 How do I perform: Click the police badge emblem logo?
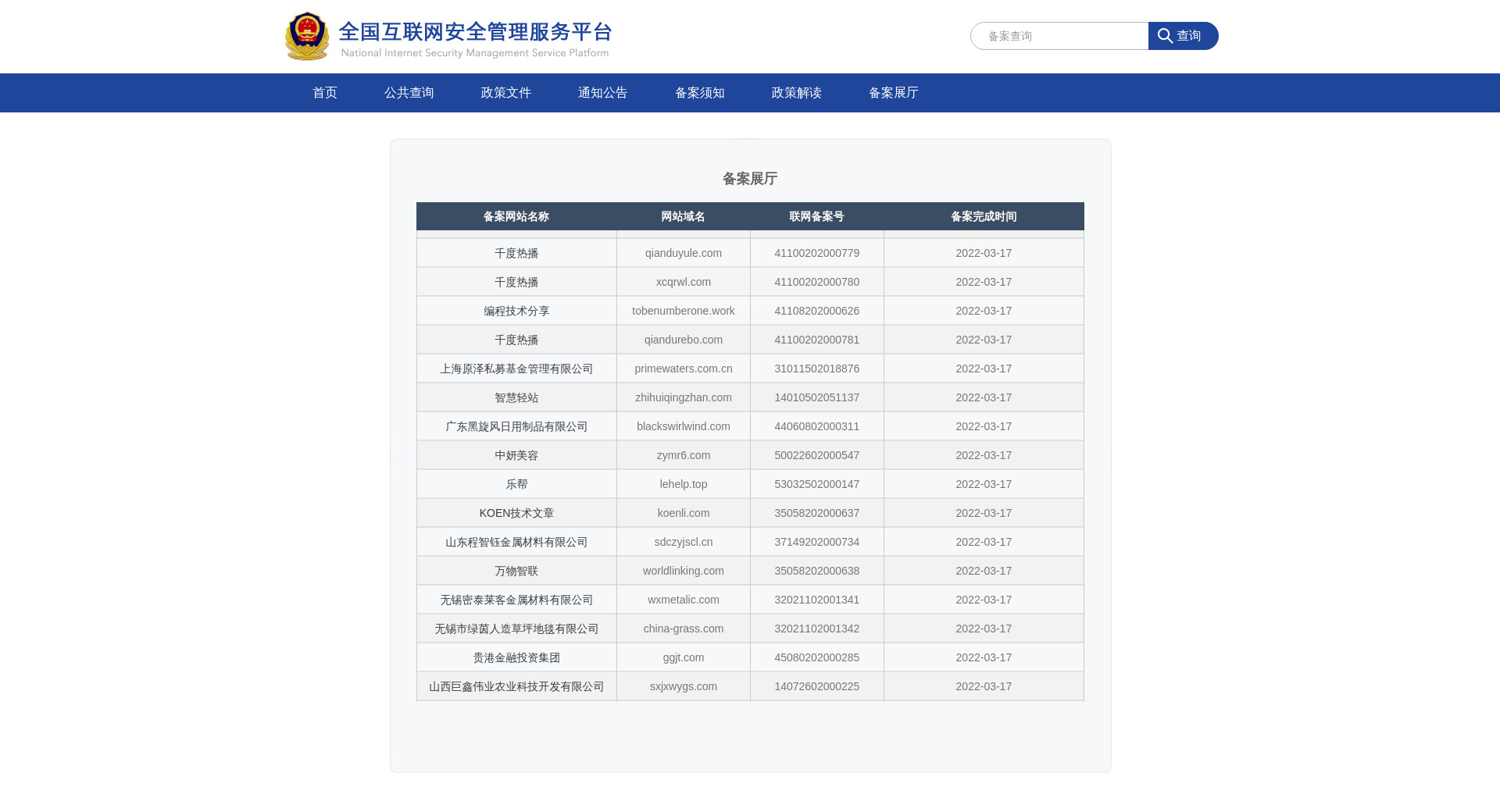(307, 36)
